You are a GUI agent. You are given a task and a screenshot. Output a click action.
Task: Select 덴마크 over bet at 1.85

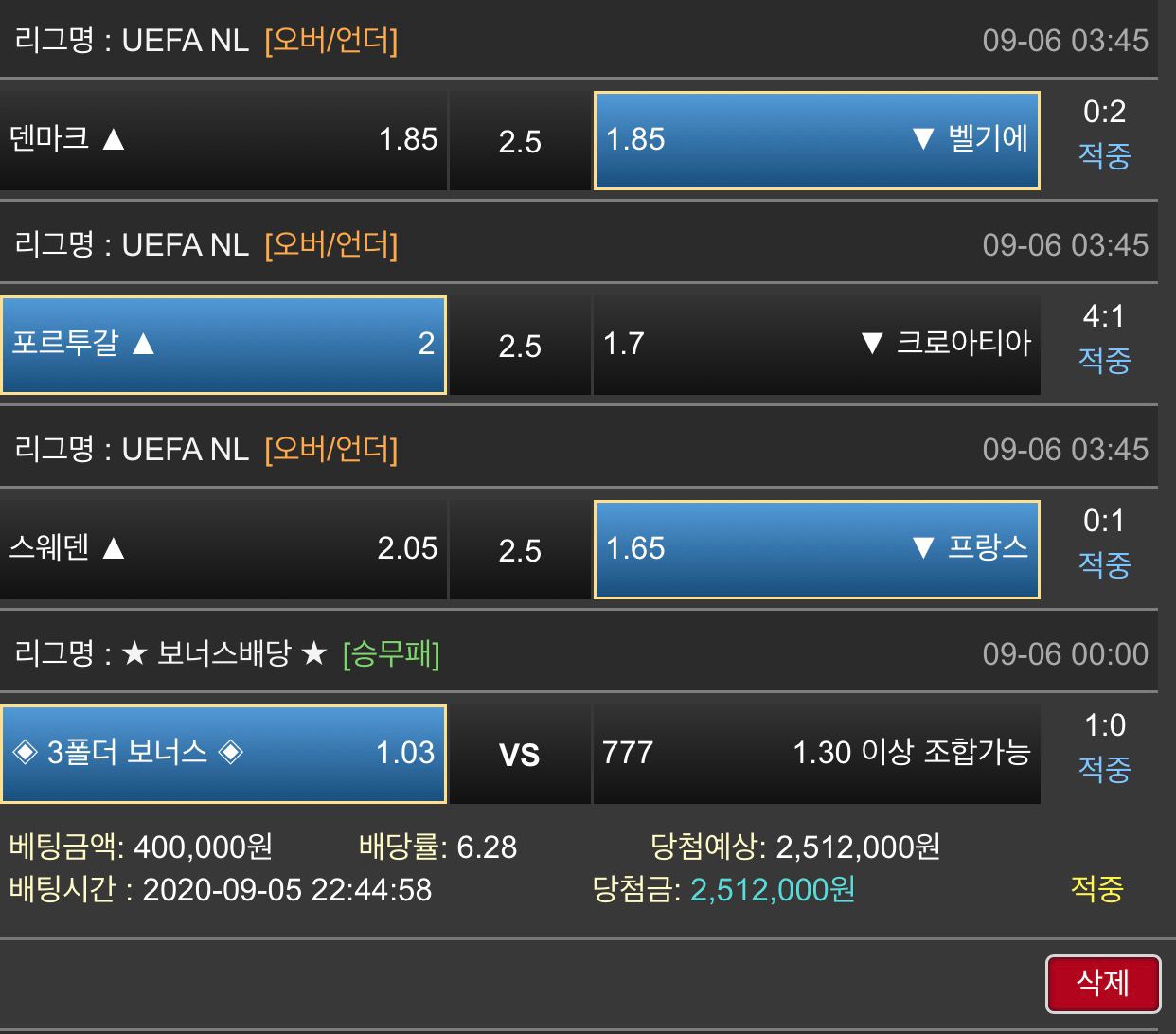pos(223,140)
